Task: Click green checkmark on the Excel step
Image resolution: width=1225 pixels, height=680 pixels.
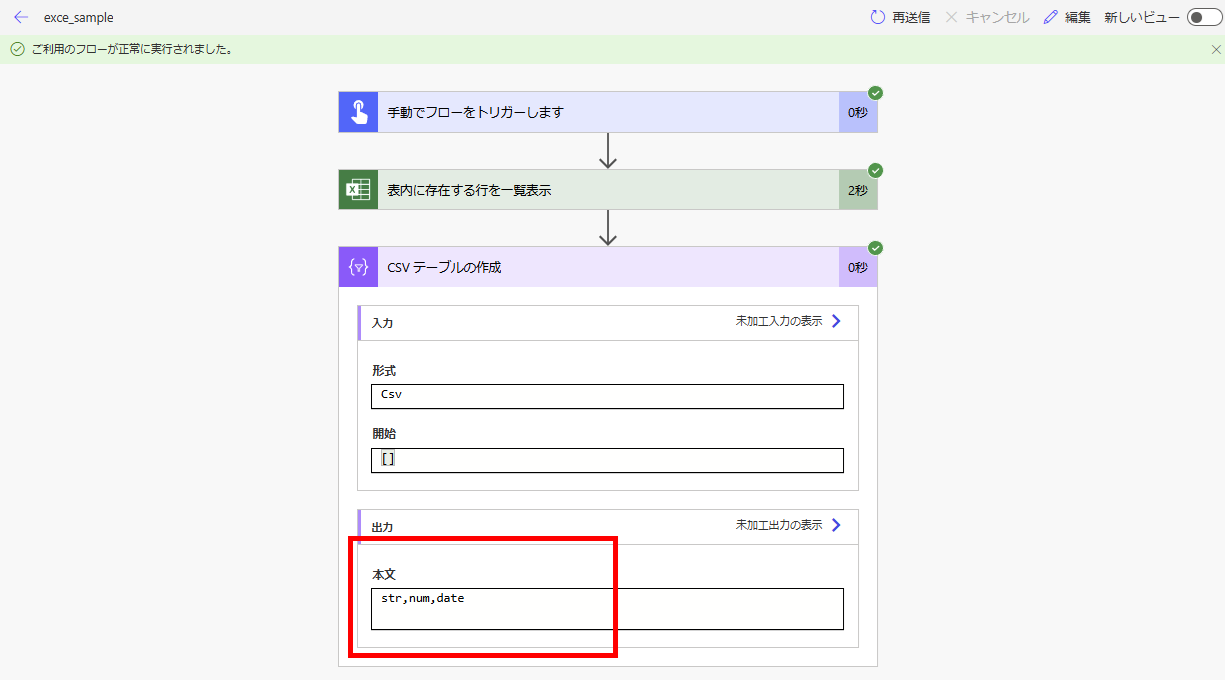Action: pos(874,170)
